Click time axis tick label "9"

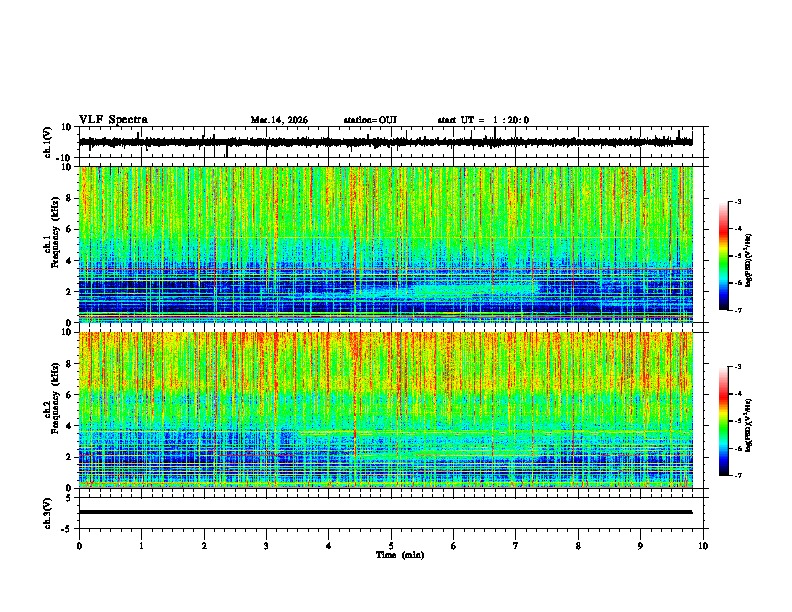tap(640, 546)
